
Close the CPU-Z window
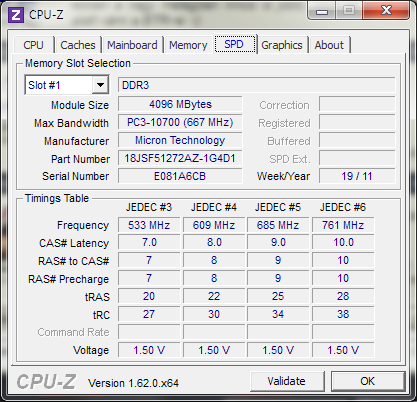pyautogui.click(x=386, y=11)
